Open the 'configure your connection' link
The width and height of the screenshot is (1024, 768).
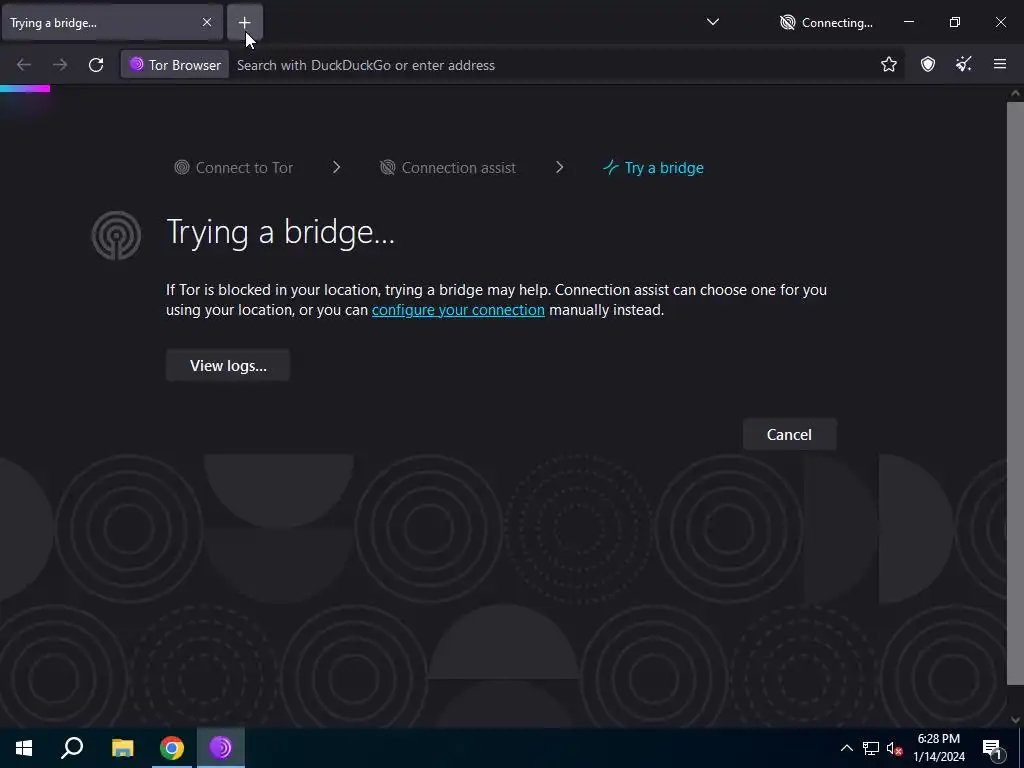(x=458, y=310)
